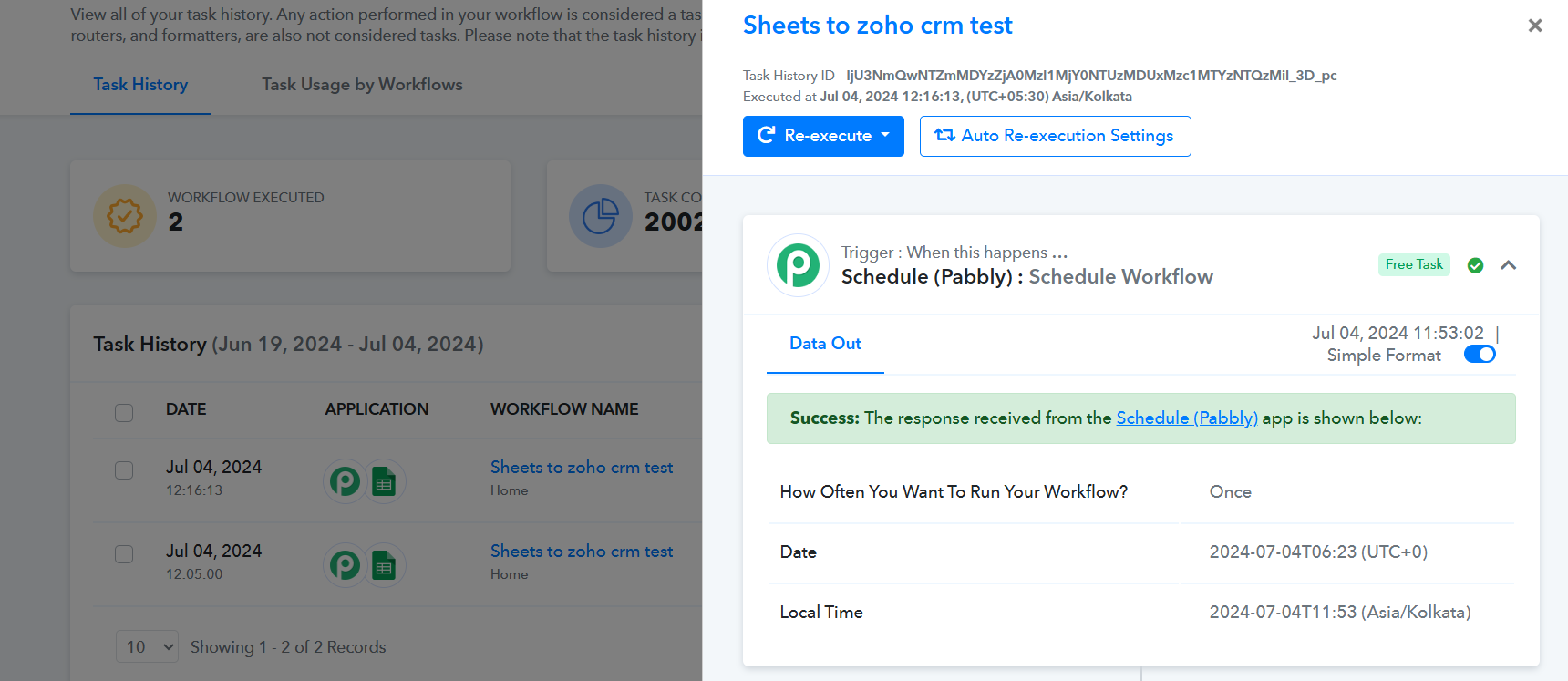Click the WORKFLOW NAME column header
This screenshot has width=1568, height=681.
tap(564, 409)
